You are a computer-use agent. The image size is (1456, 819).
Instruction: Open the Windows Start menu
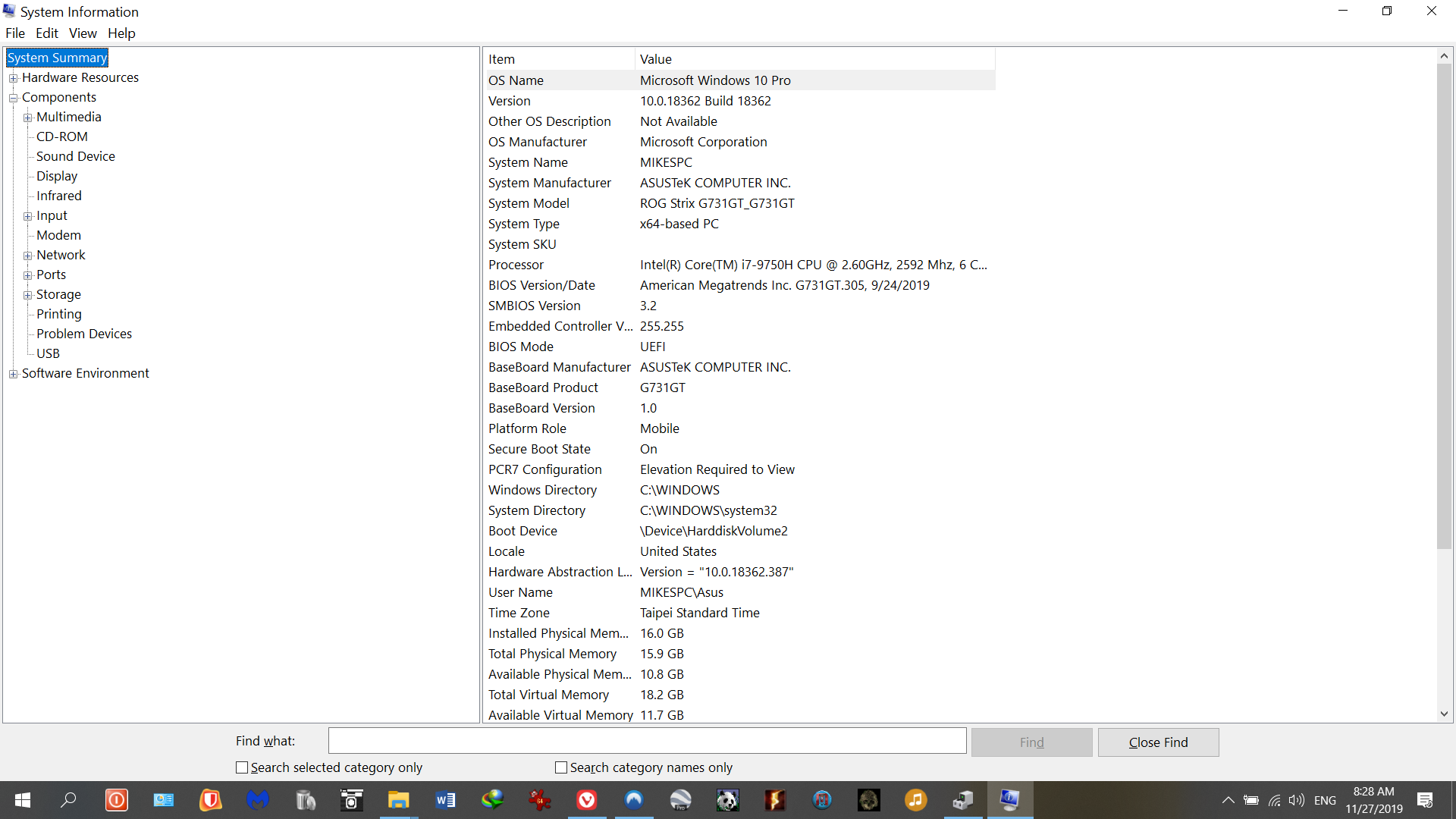coord(23,800)
